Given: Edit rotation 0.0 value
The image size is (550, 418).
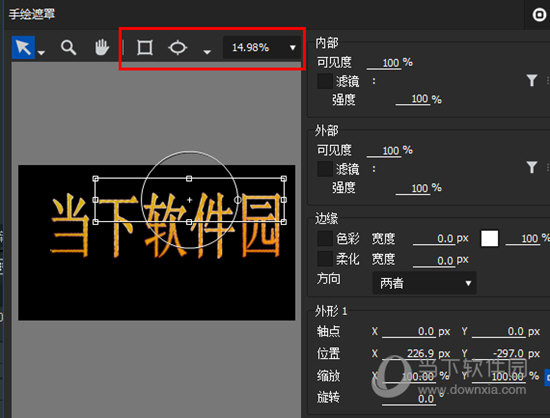Looking at the screenshot, I should 409,399.
